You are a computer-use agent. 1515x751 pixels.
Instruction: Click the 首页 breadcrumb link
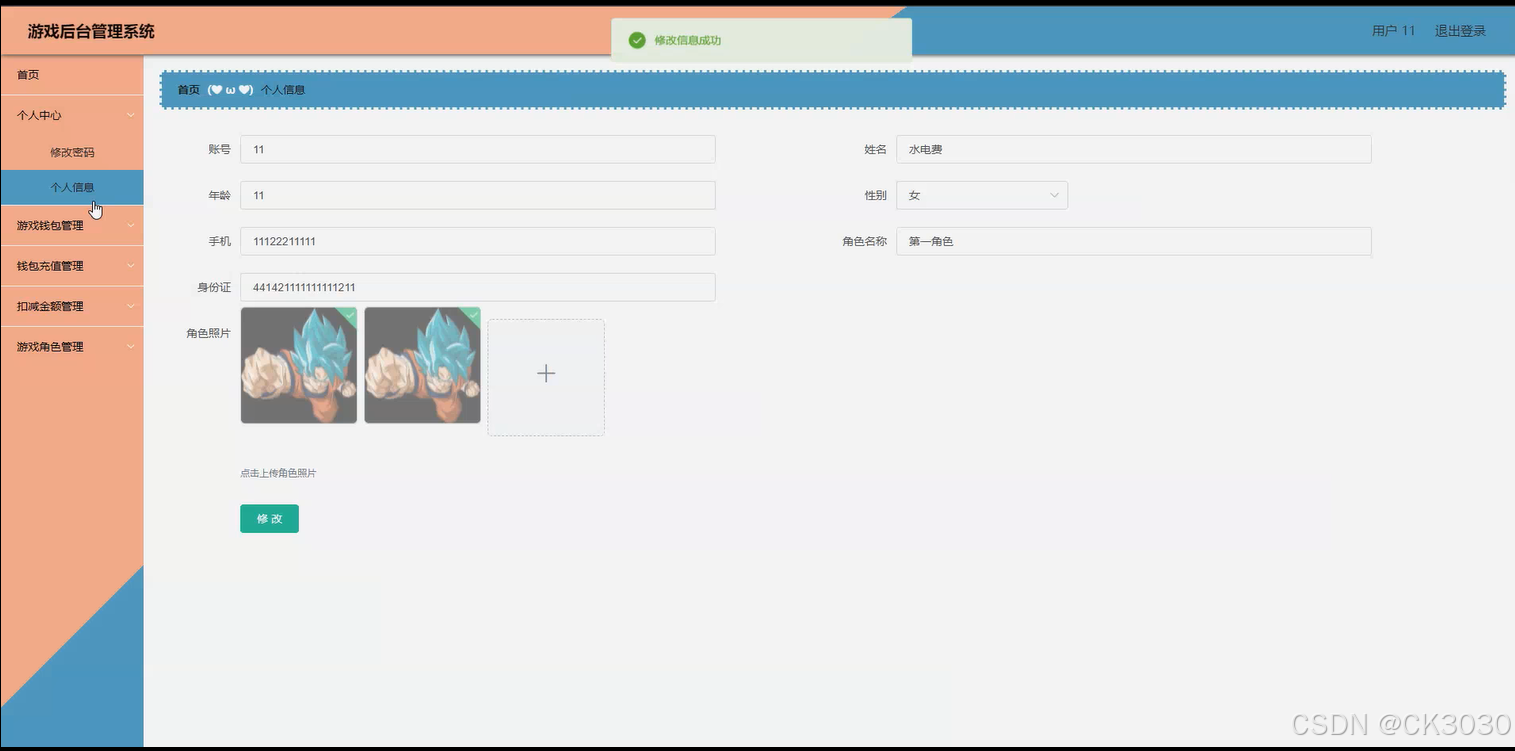point(189,90)
